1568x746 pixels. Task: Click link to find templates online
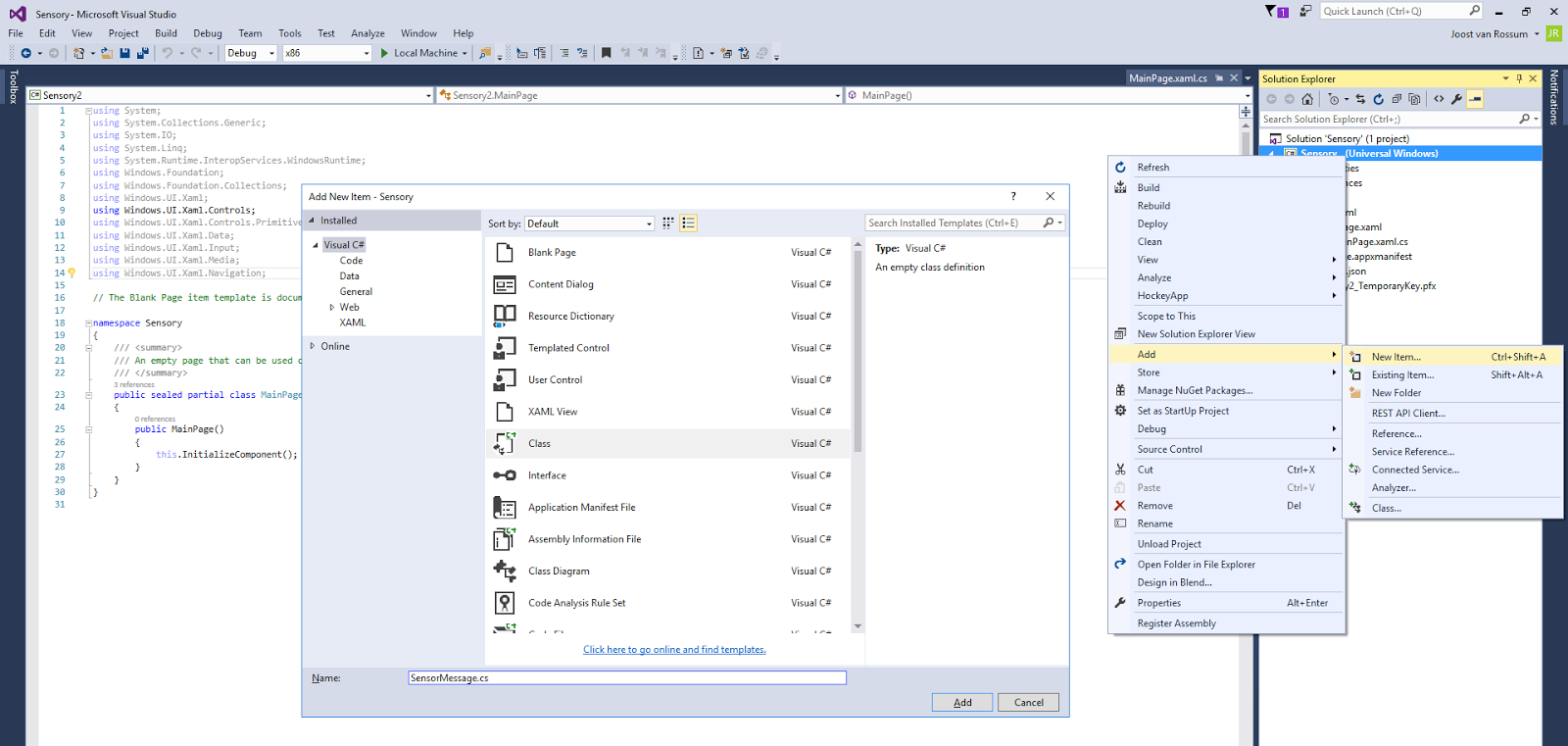click(674, 649)
